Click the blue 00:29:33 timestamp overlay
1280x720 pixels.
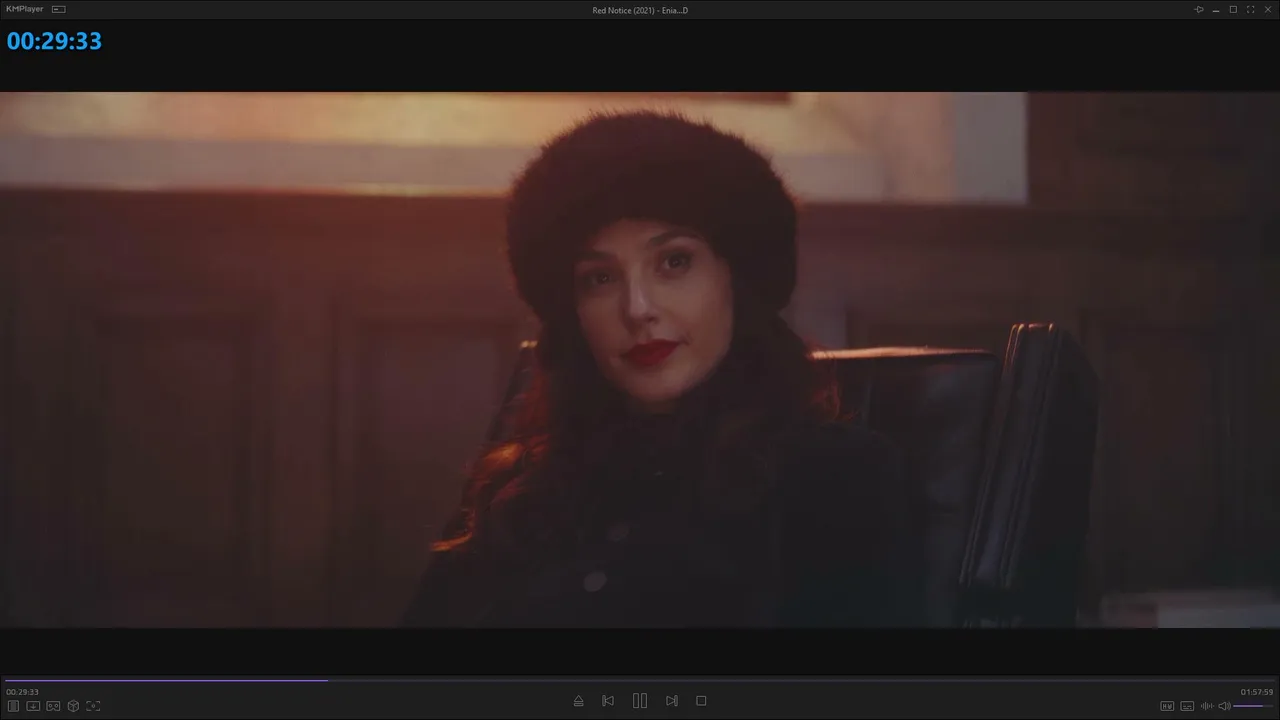(x=54, y=41)
